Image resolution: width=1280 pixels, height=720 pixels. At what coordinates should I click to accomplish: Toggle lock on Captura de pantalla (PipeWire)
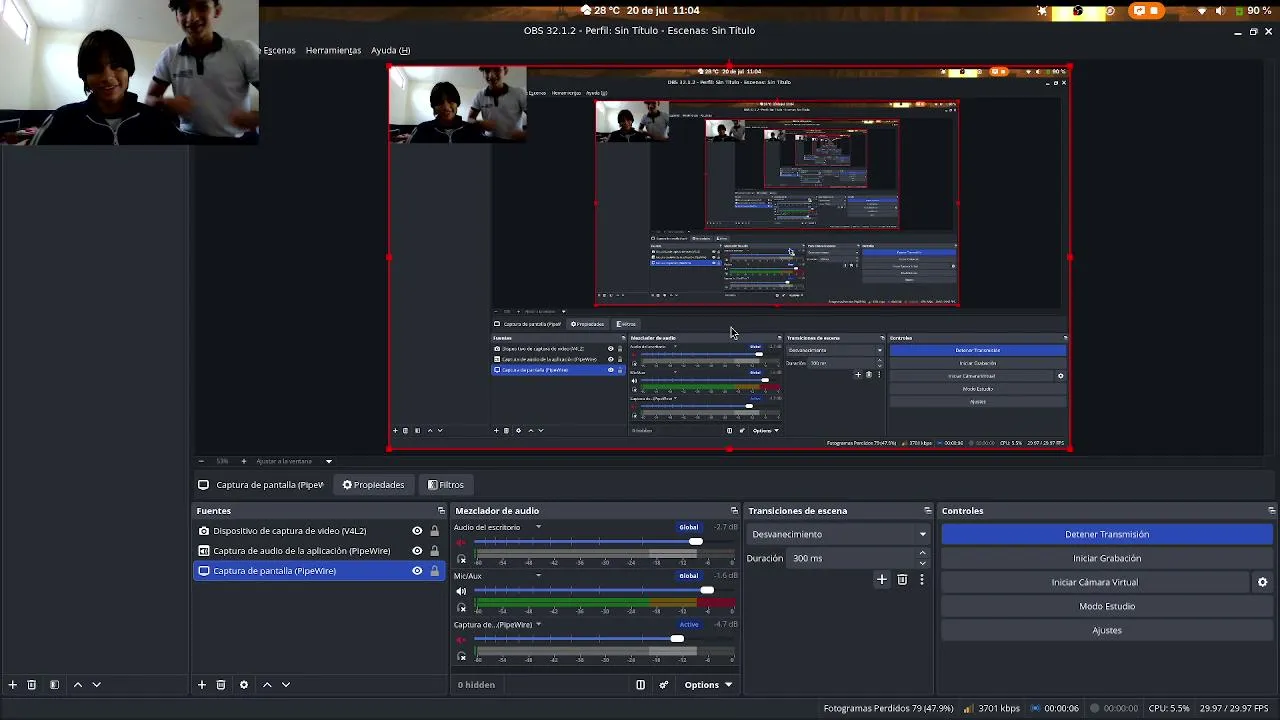coord(434,571)
